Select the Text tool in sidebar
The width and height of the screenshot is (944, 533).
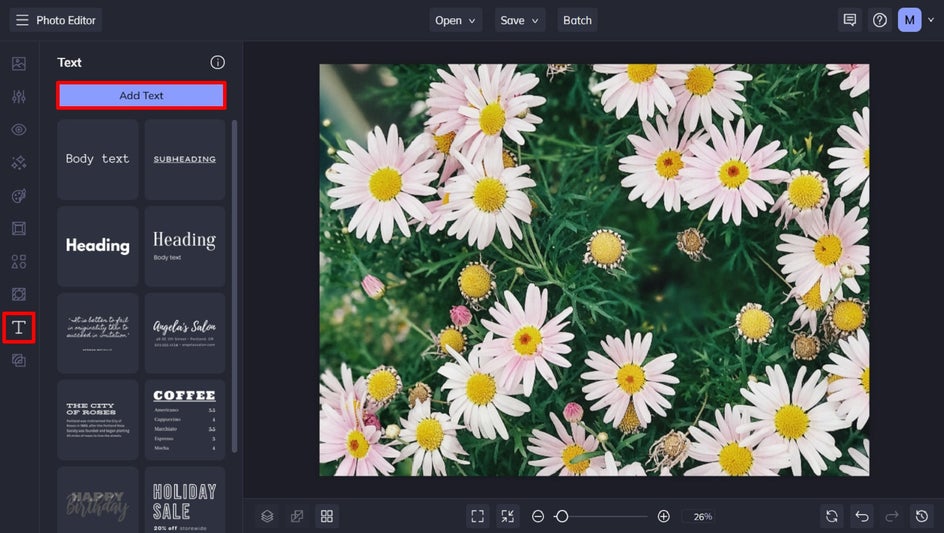pyautogui.click(x=18, y=328)
